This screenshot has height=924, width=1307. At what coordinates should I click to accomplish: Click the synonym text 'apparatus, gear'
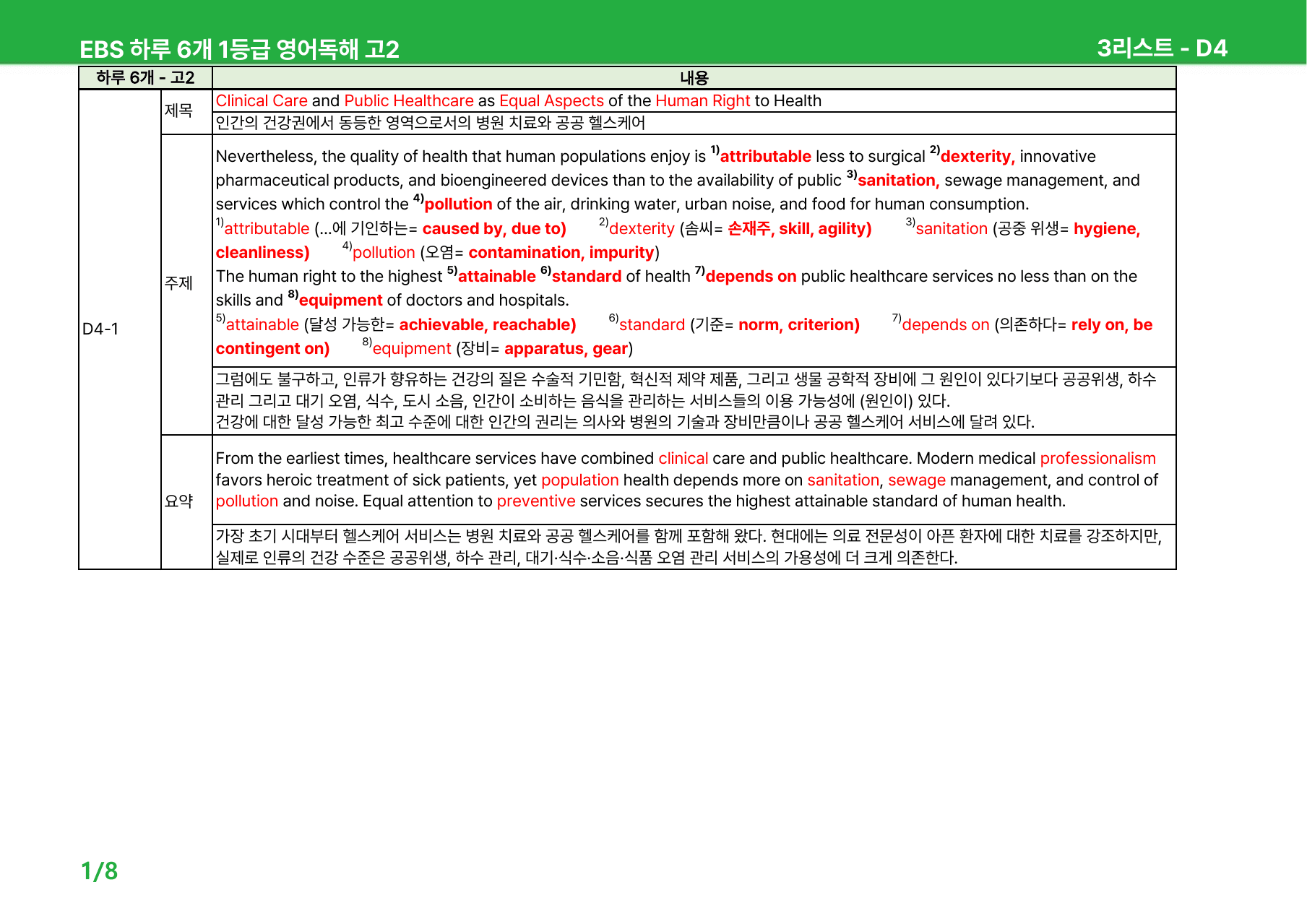point(566,348)
